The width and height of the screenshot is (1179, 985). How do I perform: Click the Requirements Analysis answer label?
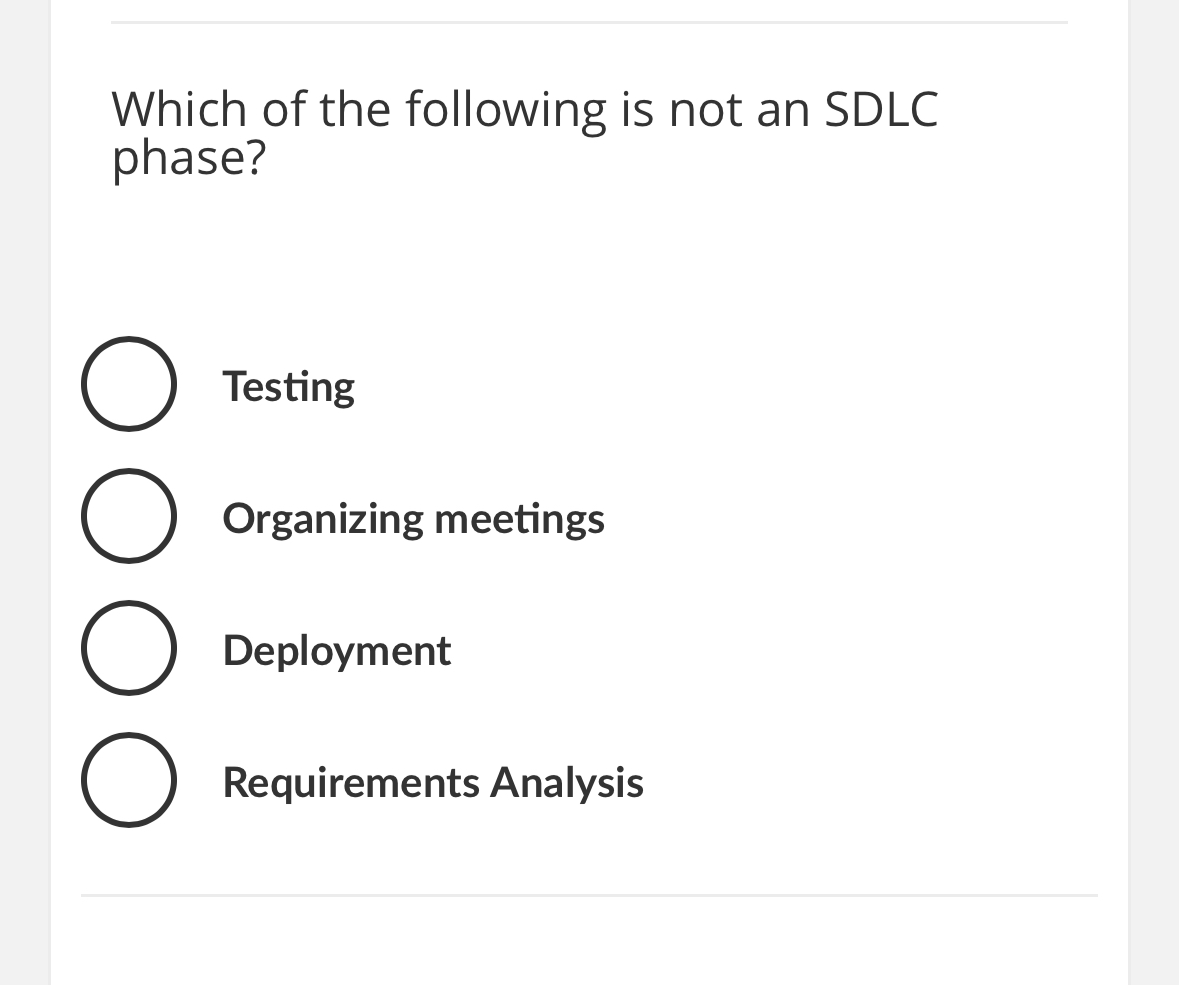click(x=432, y=783)
